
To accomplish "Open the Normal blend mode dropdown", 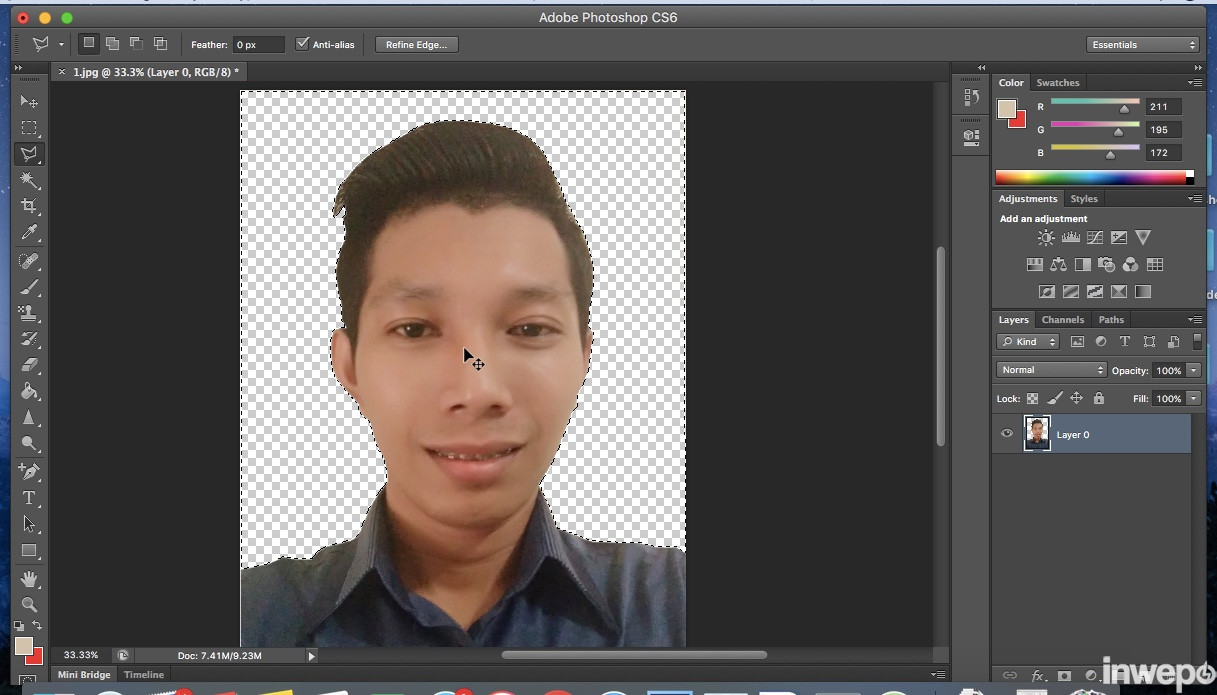I will coord(1051,370).
